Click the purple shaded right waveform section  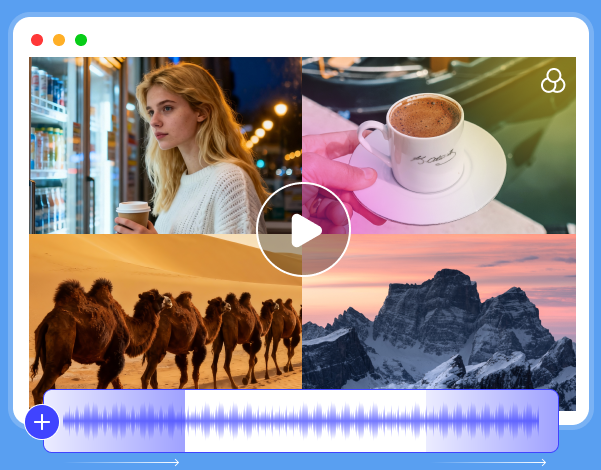point(490,421)
